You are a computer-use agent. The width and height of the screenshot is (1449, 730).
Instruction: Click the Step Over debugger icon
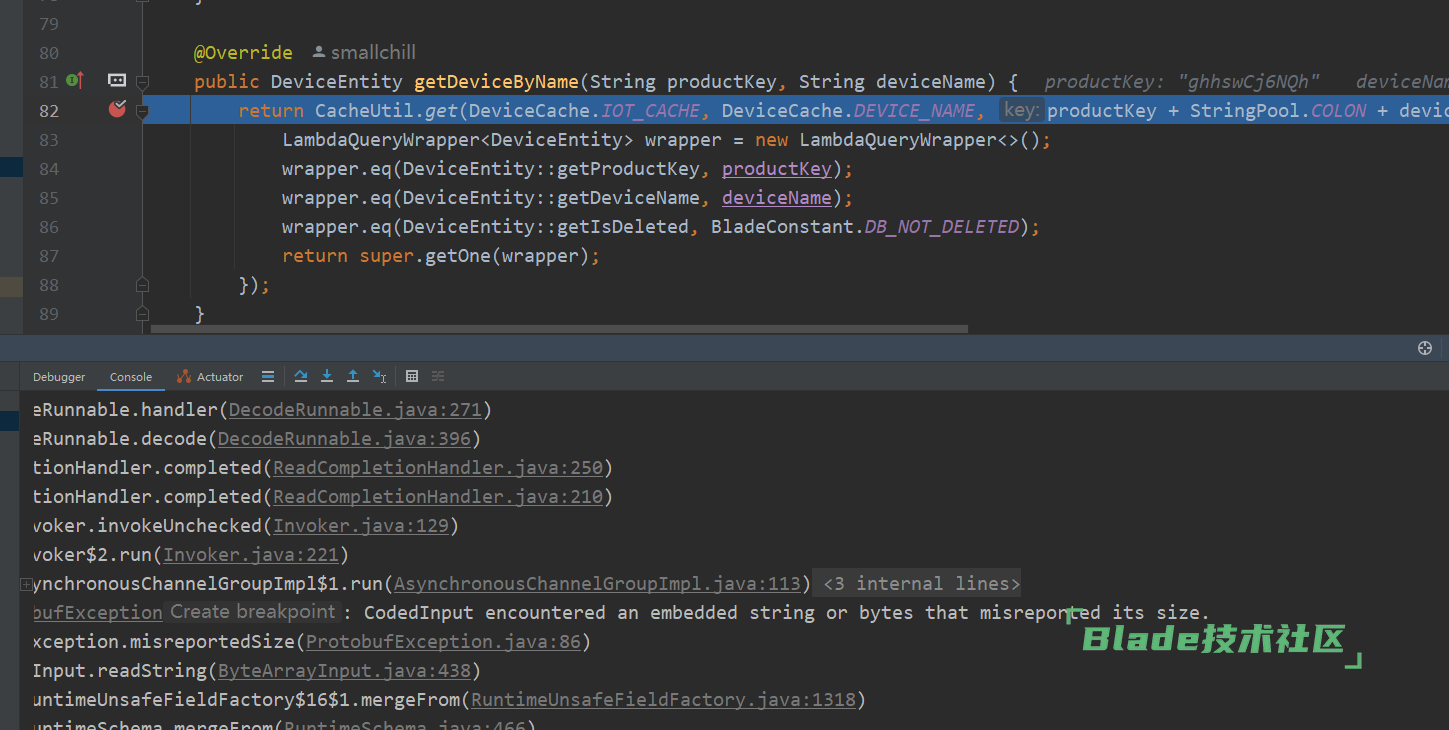tap(301, 376)
